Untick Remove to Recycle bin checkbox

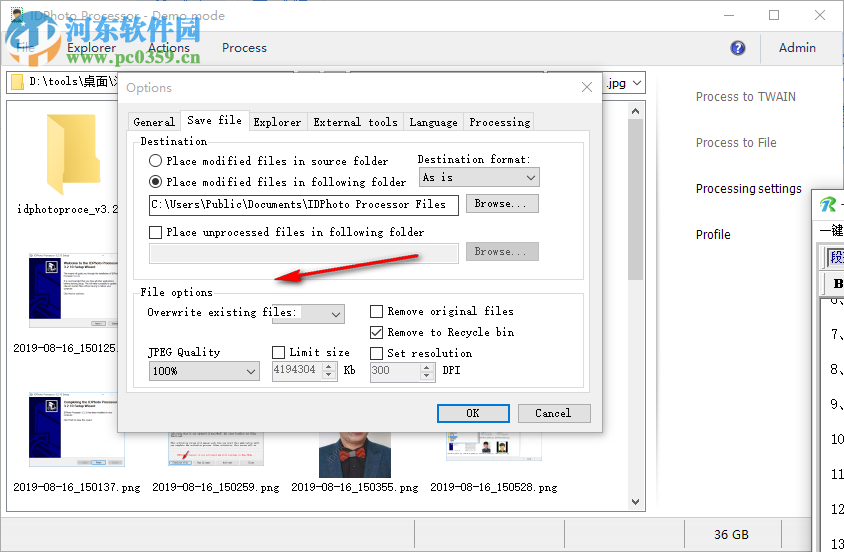(x=377, y=332)
